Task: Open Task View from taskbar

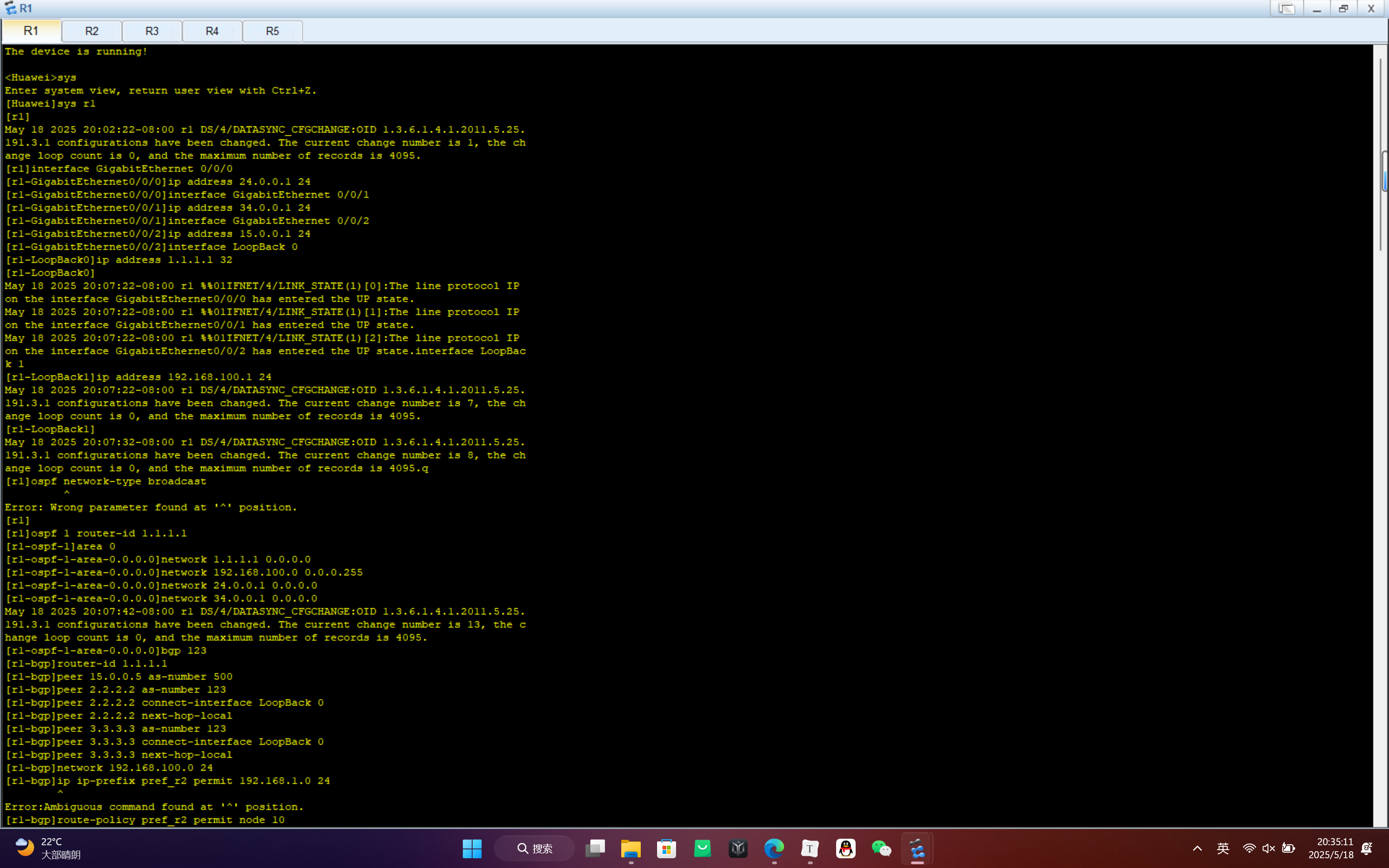Action: [595, 848]
